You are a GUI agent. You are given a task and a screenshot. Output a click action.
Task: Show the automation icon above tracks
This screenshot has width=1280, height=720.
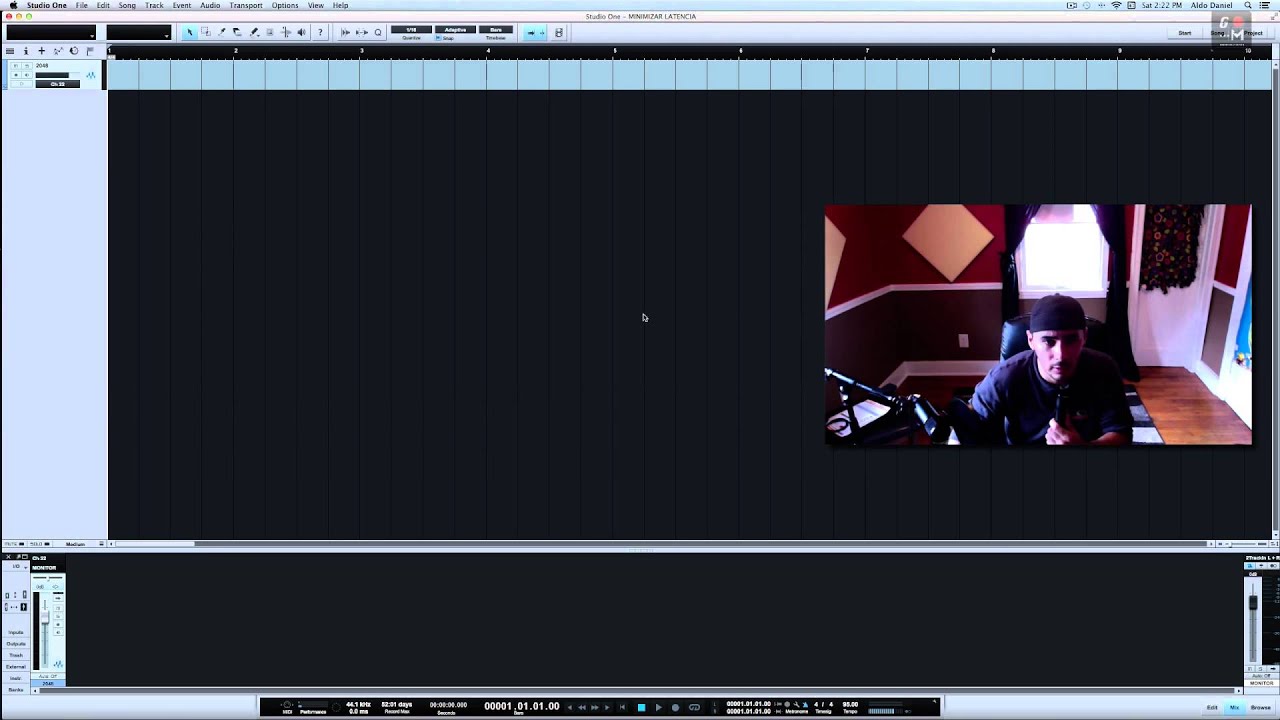[58, 50]
